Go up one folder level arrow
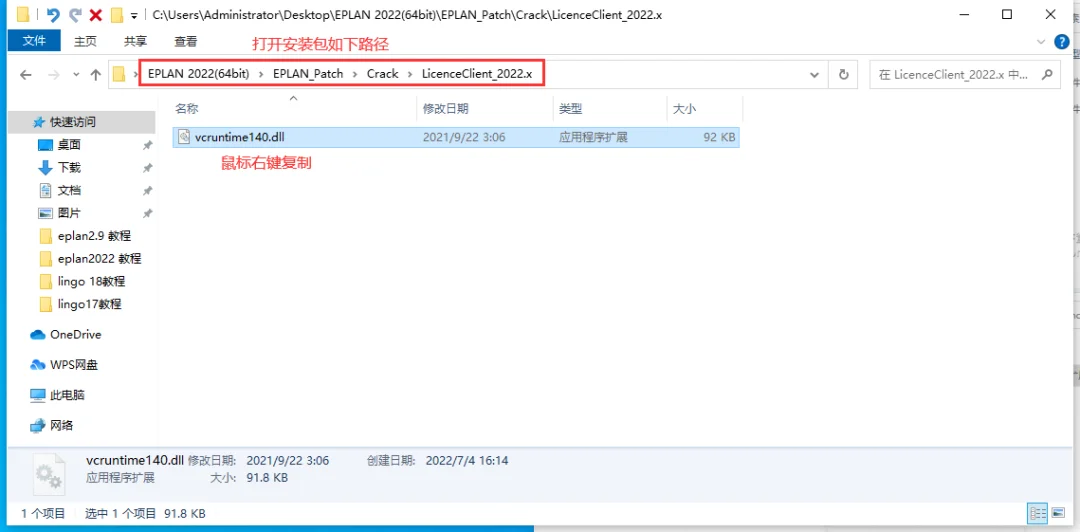Image resolution: width=1080 pixels, height=532 pixels. pyautogui.click(x=96, y=74)
